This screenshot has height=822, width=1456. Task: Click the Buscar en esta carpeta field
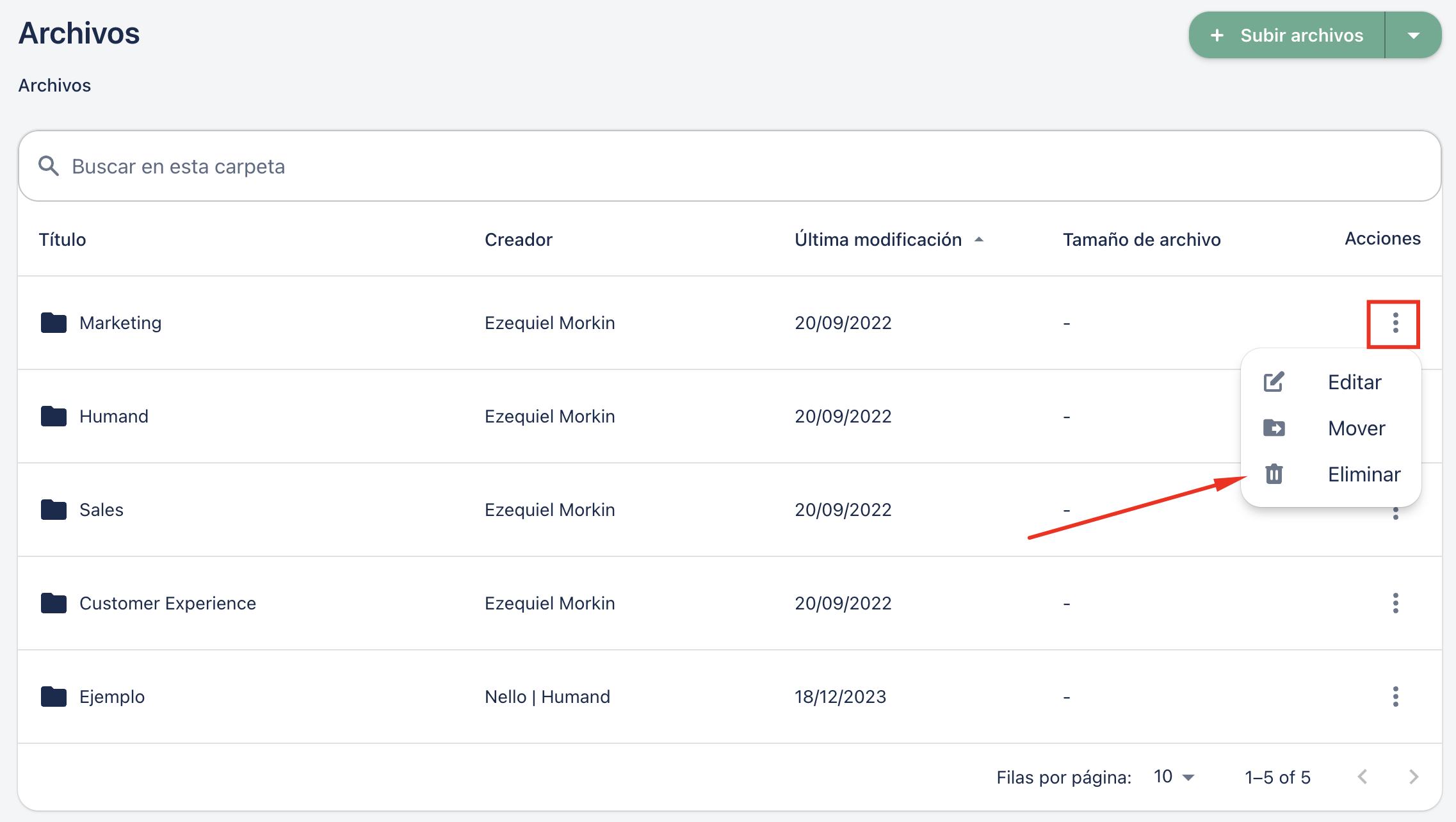pos(730,166)
